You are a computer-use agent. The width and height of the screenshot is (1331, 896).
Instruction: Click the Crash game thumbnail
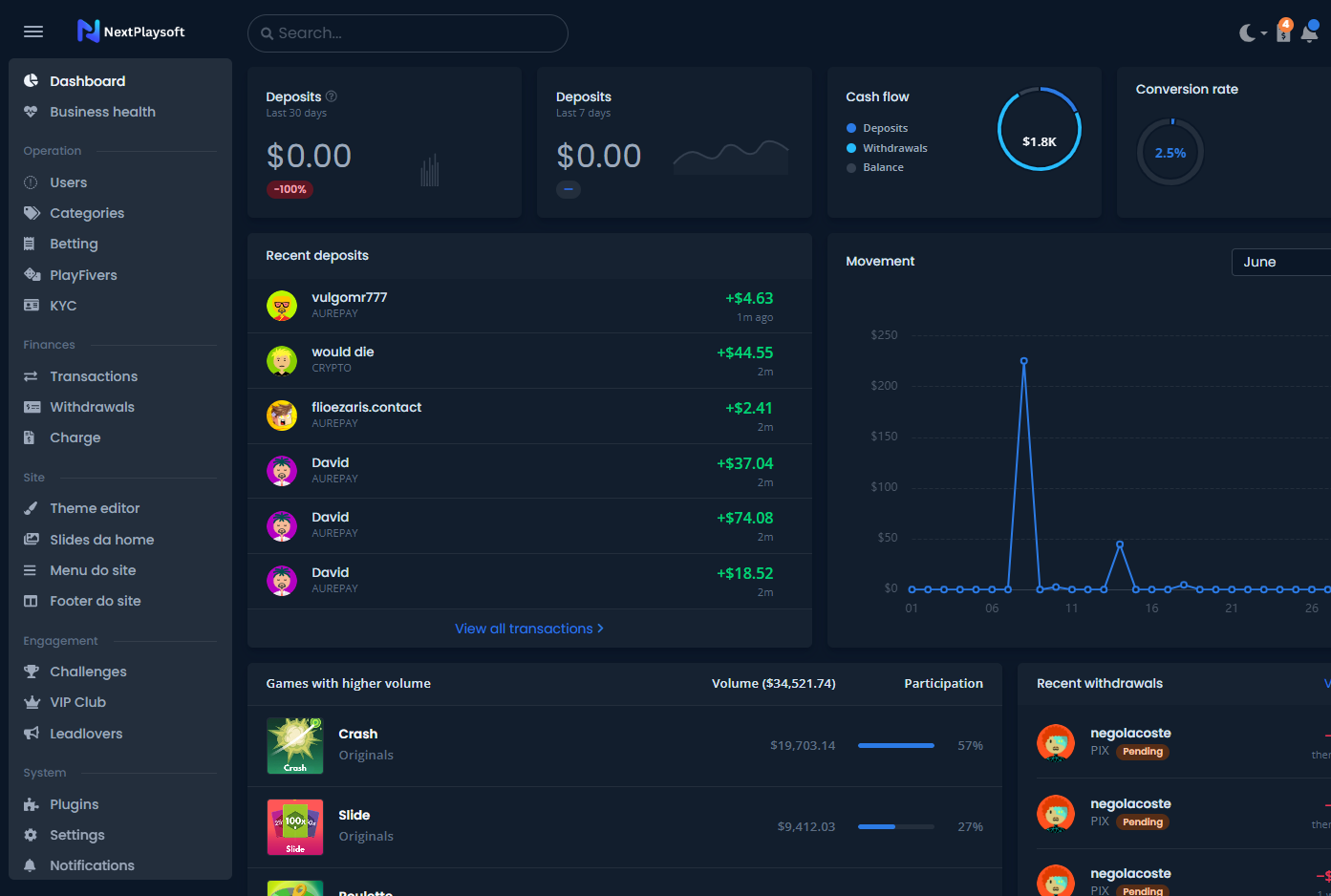click(x=295, y=745)
